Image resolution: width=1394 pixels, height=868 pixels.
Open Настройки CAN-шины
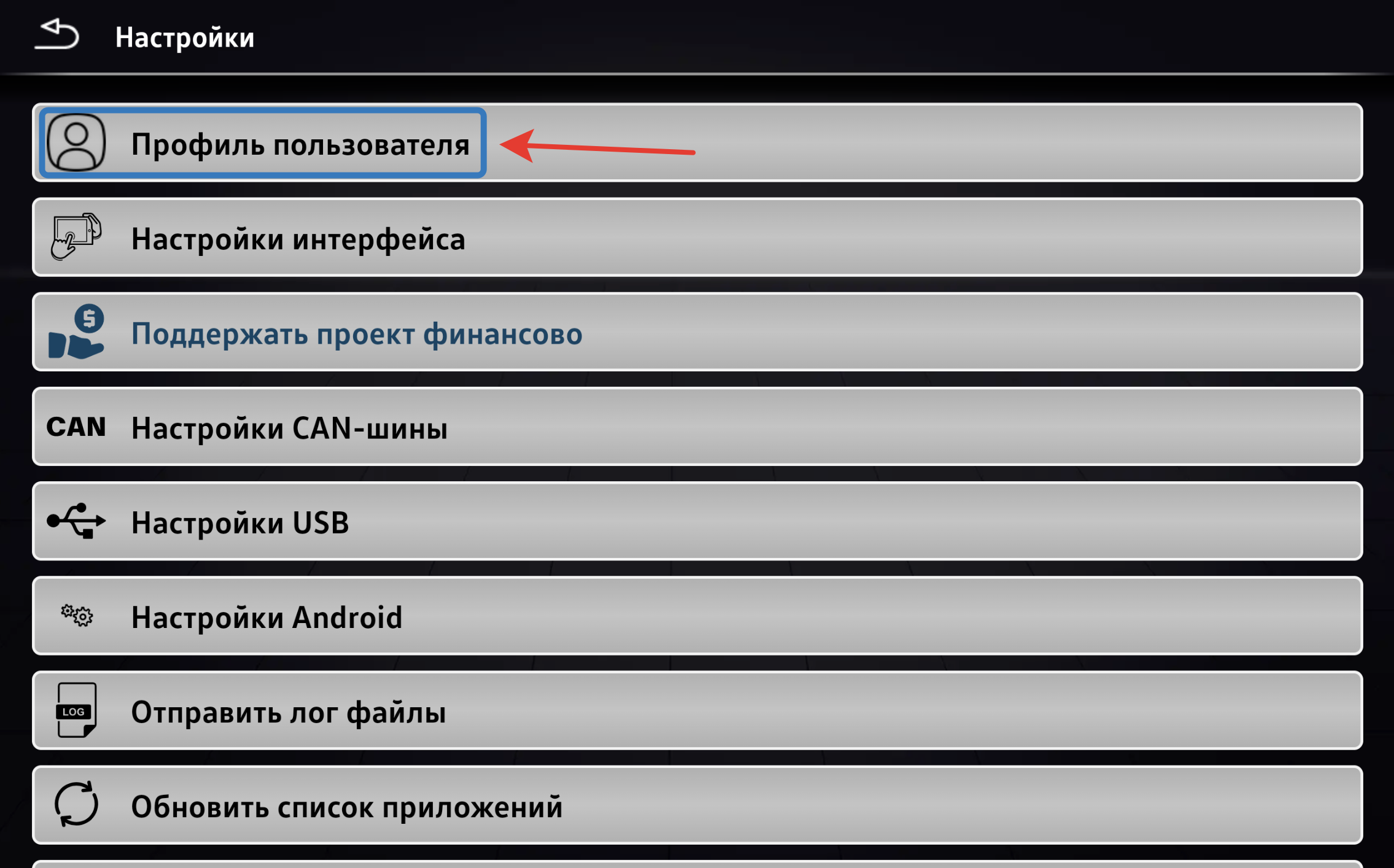click(697, 427)
